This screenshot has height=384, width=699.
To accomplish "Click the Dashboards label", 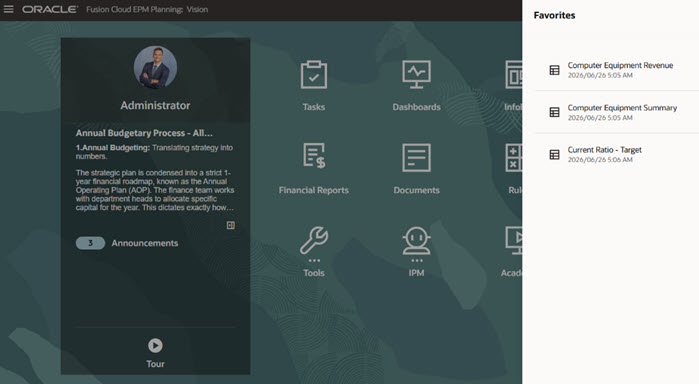I will 416,107.
